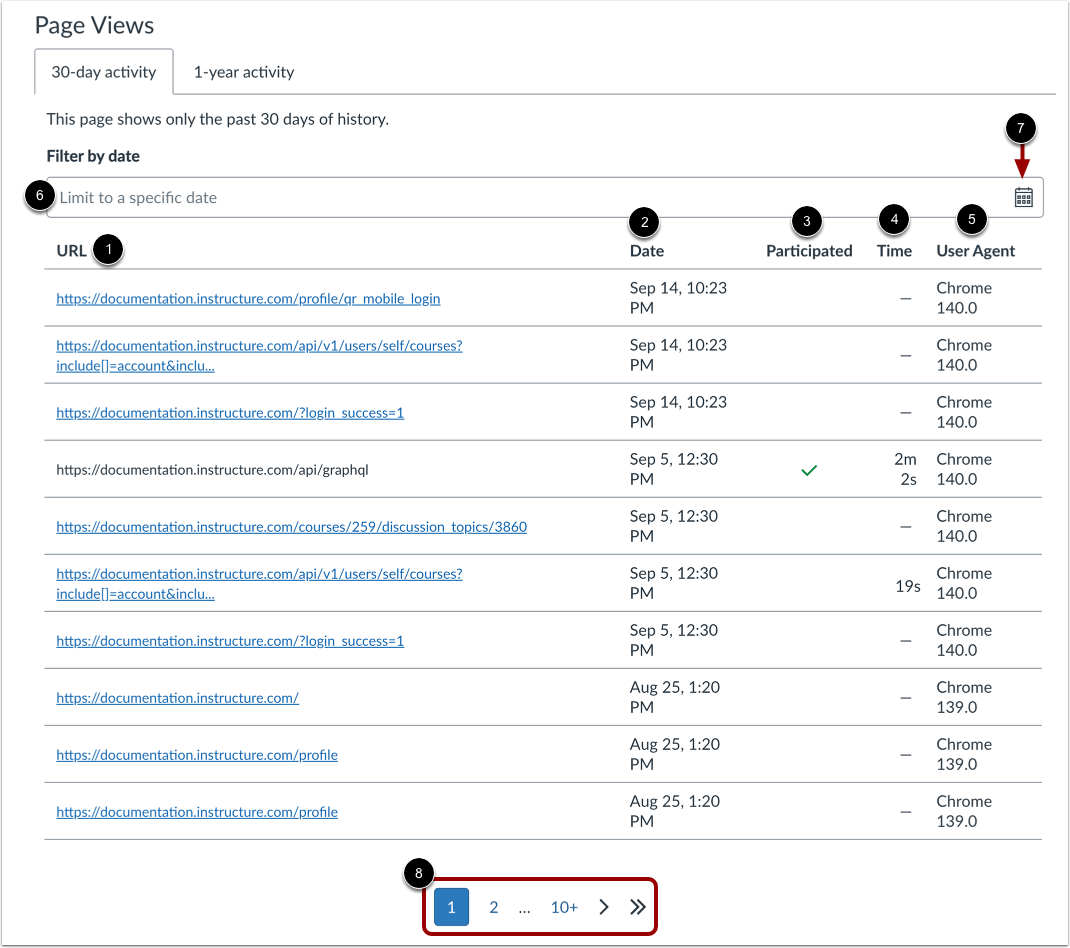The image size is (1070, 948).
Task: Open the discussion_topics/3860 course link
Action: [x=291, y=526]
